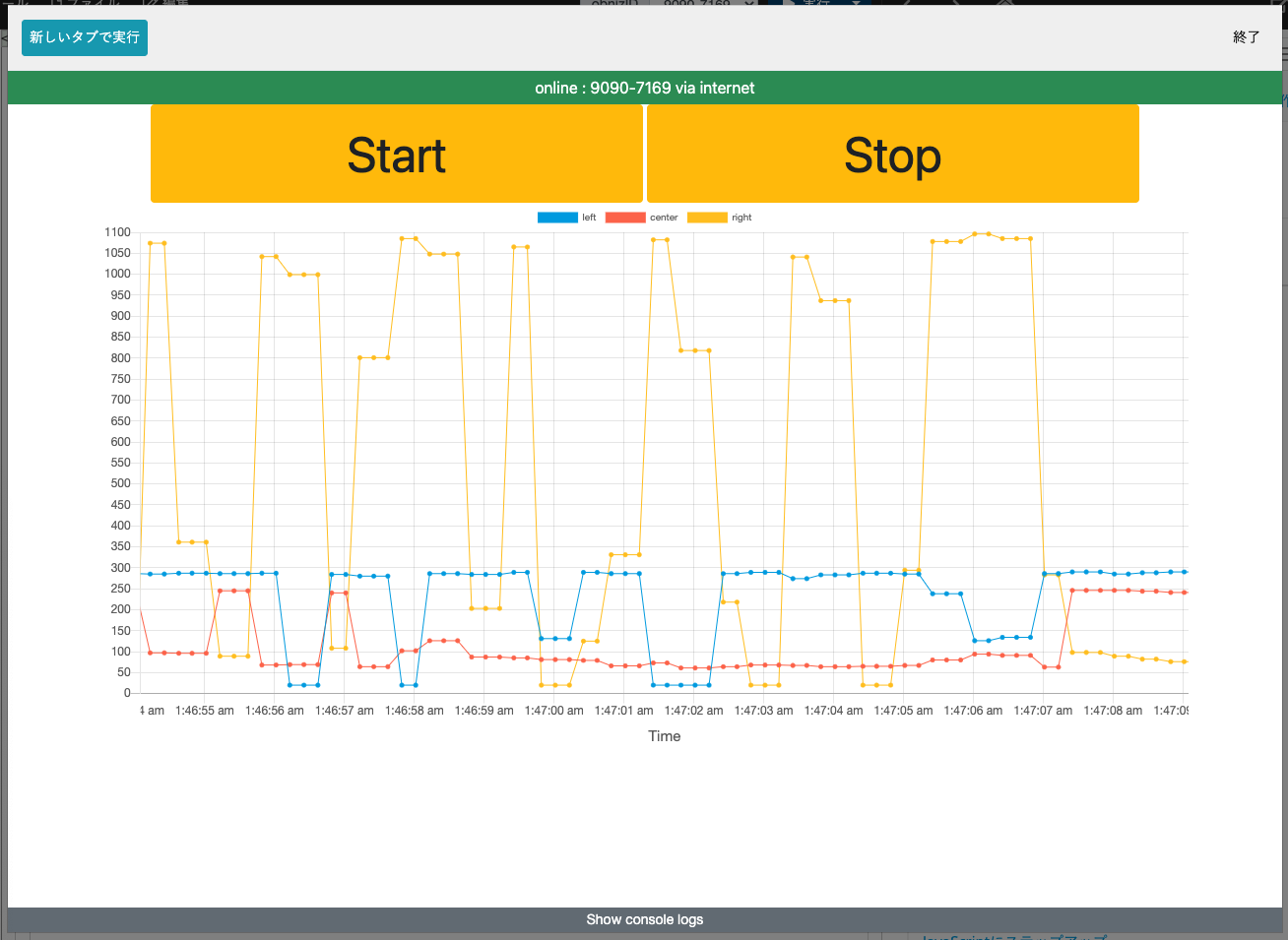Click the 1:47:00 am x-axis label

pyautogui.click(x=553, y=711)
